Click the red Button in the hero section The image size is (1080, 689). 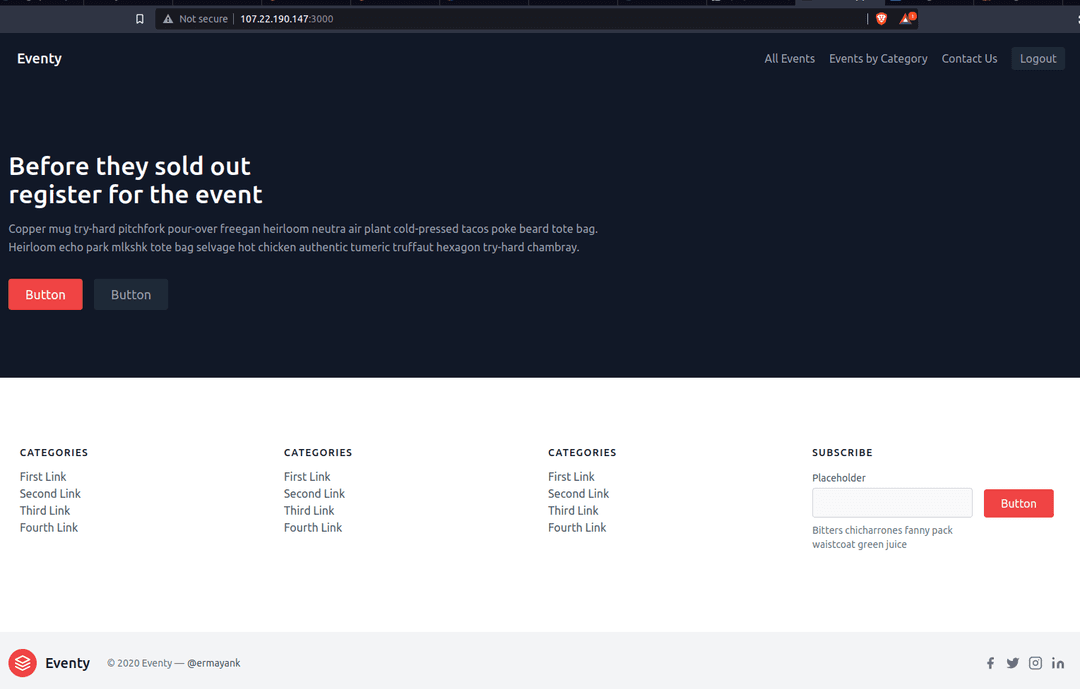click(45, 295)
